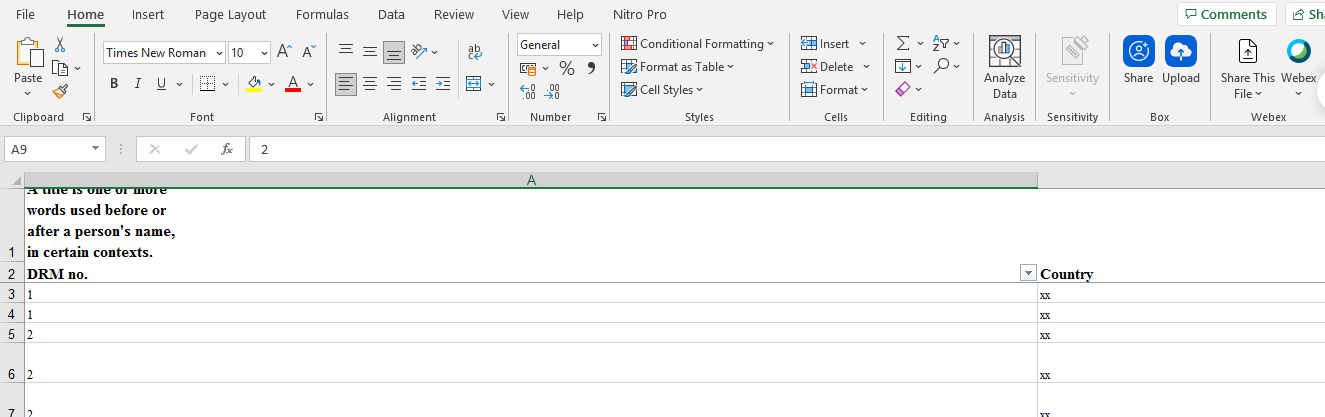
Task: Click the Cut scissors icon
Action: tap(60, 45)
